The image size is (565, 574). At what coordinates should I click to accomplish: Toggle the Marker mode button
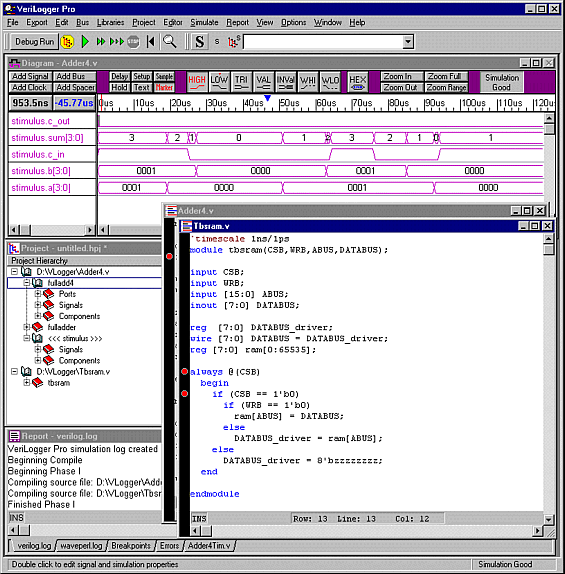coord(164,87)
